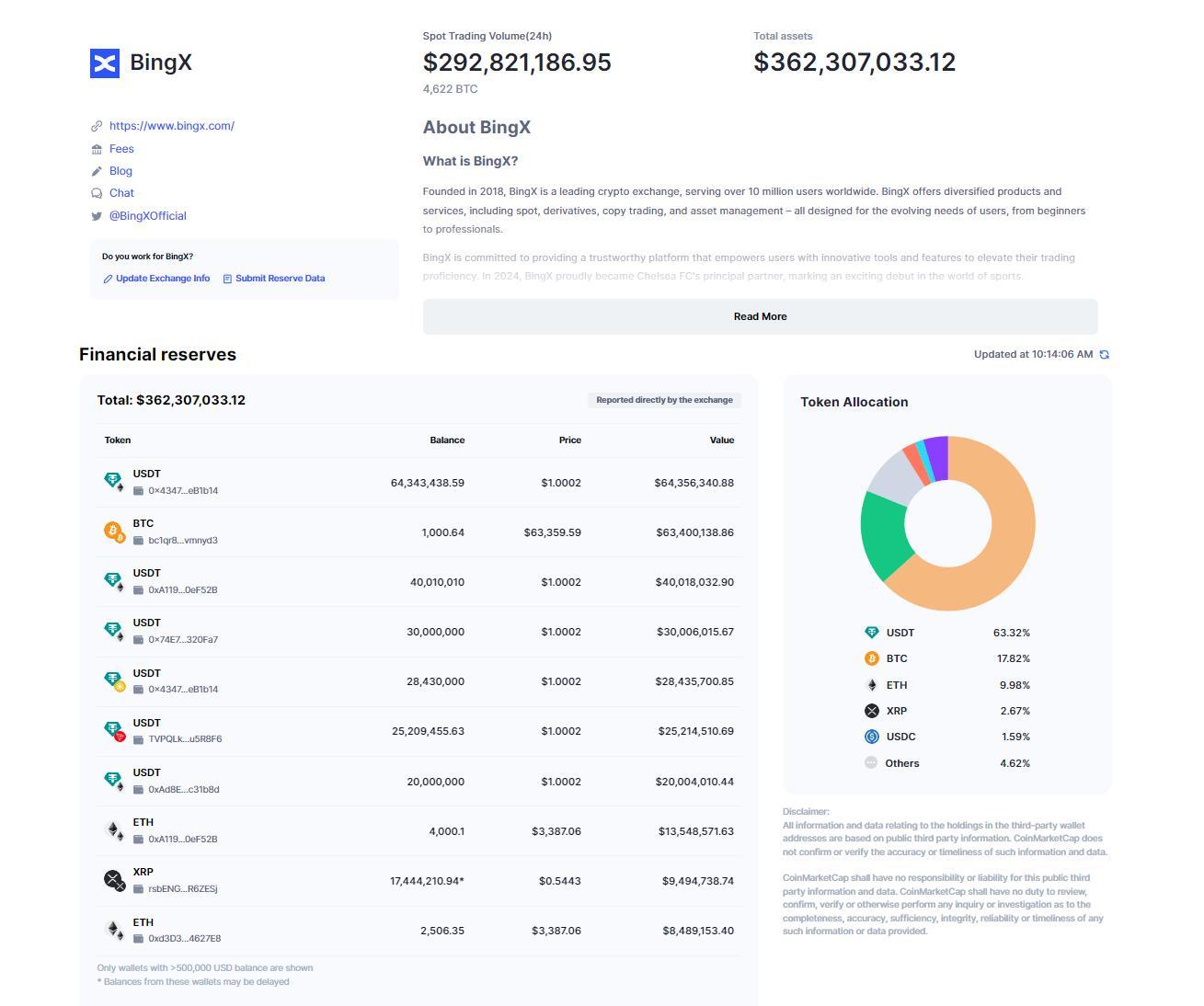Click the USDC icon in Token Allocation legend
Viewport: 1204px width, 1006px height.
[x=872, y=737]
